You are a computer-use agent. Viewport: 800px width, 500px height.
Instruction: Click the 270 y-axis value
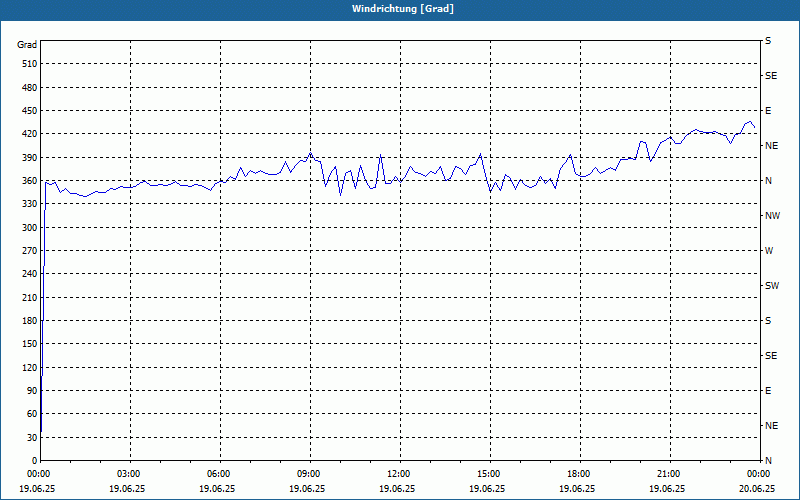coord(30,251)
